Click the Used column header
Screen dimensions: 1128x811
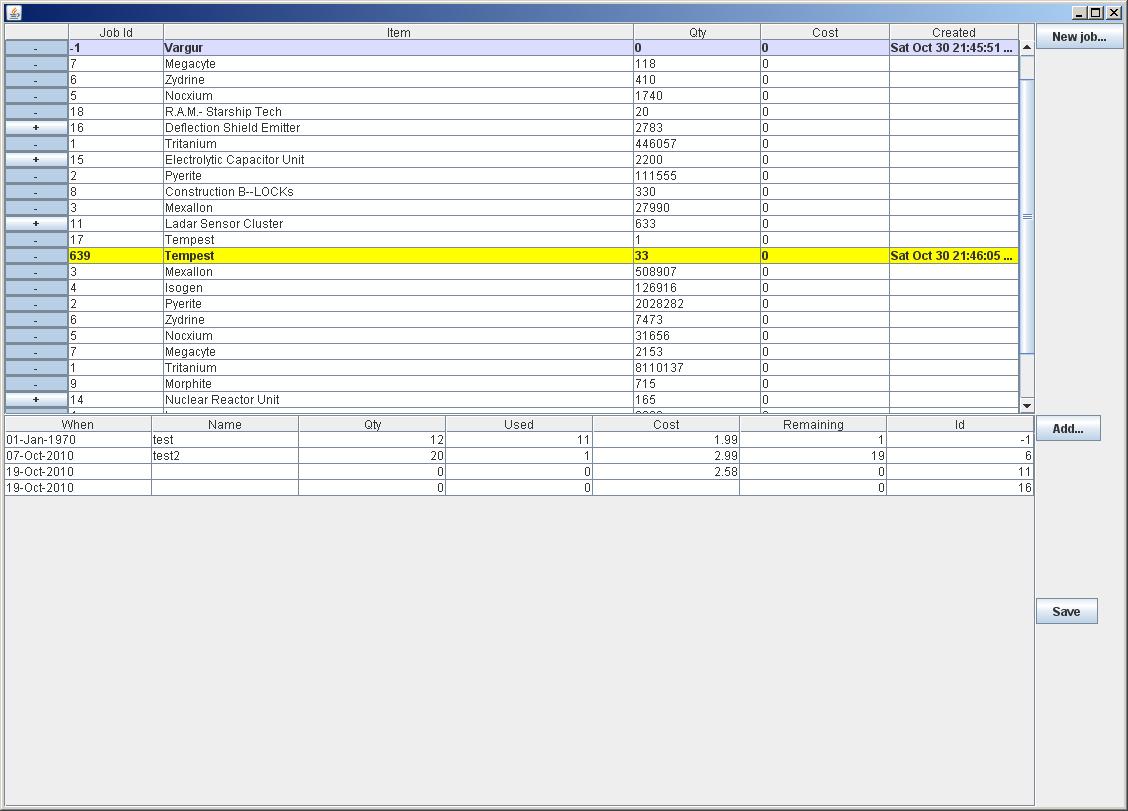tap(519, 424)
